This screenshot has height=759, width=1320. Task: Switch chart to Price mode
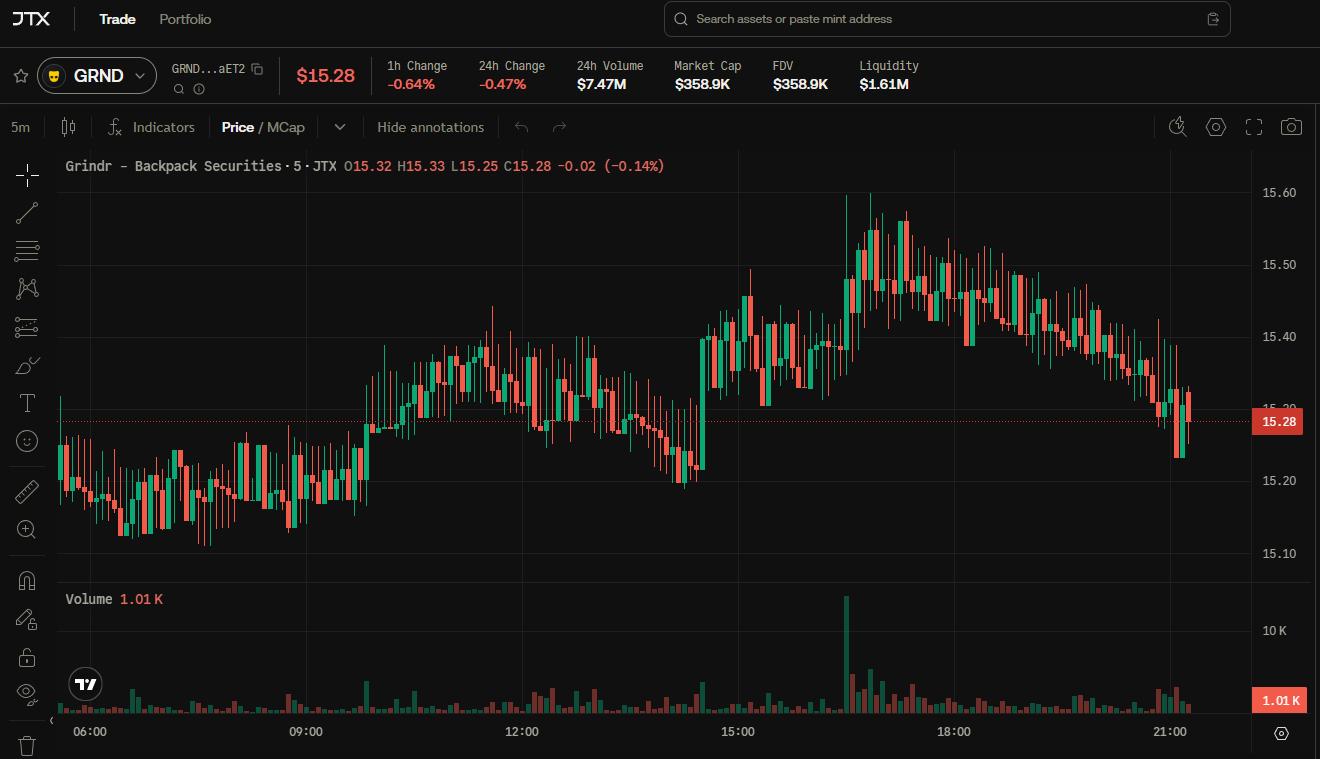(238, 127)
